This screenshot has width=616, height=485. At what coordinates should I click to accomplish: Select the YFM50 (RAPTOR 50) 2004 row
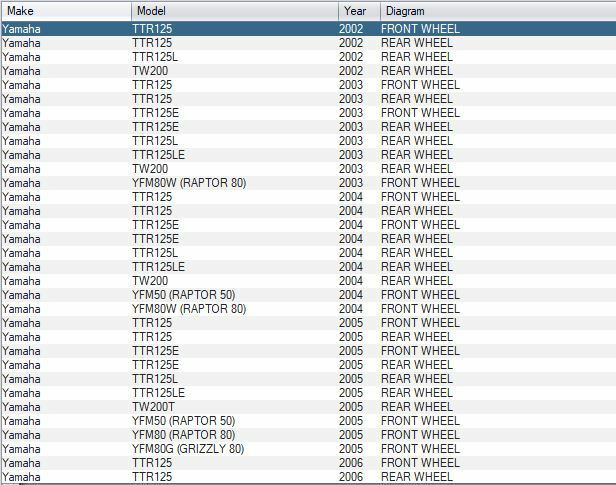(x=309, y=295)
